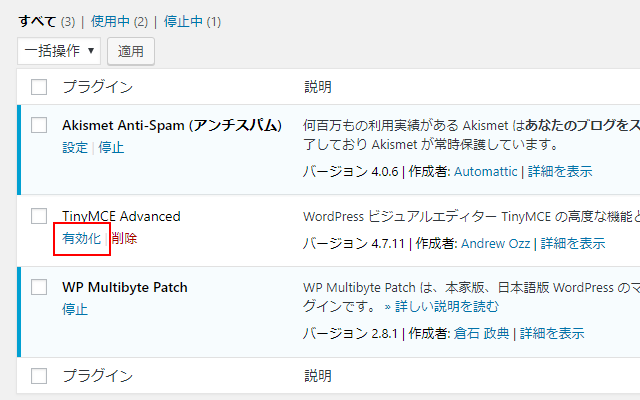This screenshot has height=400, width=640.
Task: Open Akismet 設定 settings link
Action: tap(75, 147)
